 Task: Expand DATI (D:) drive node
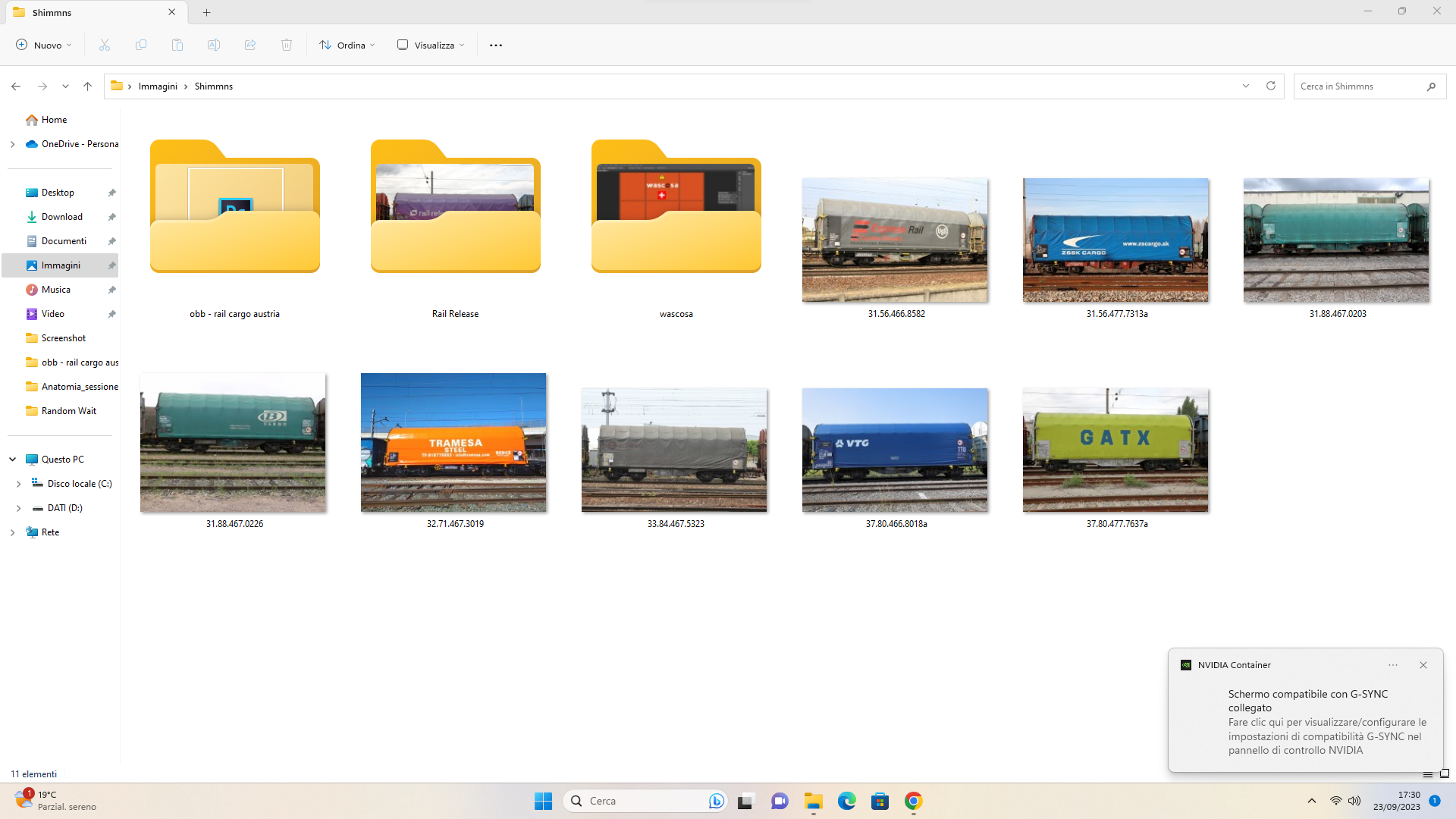click(18, 508)
